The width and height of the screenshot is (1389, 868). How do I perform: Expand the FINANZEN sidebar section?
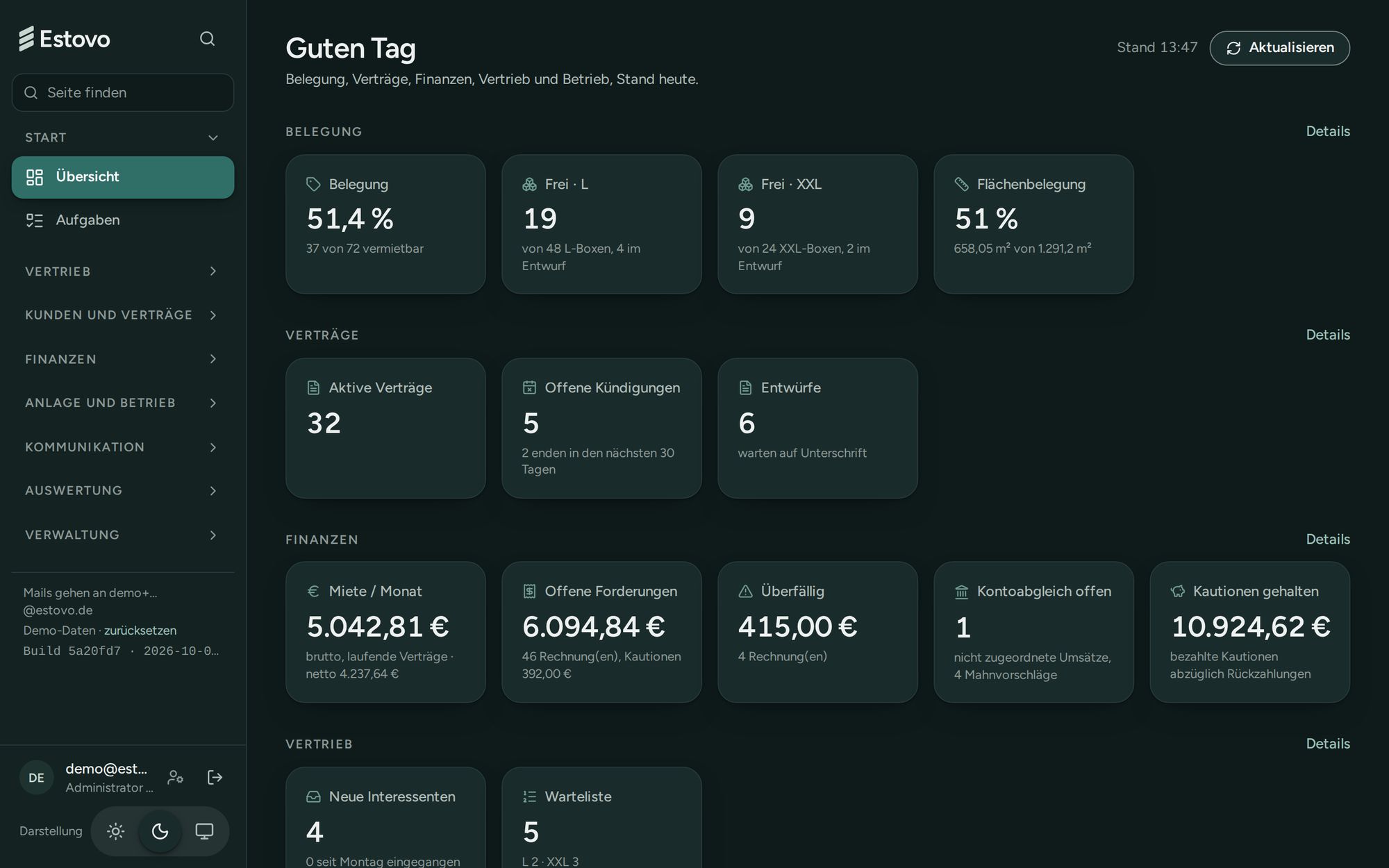pos(123,359)
